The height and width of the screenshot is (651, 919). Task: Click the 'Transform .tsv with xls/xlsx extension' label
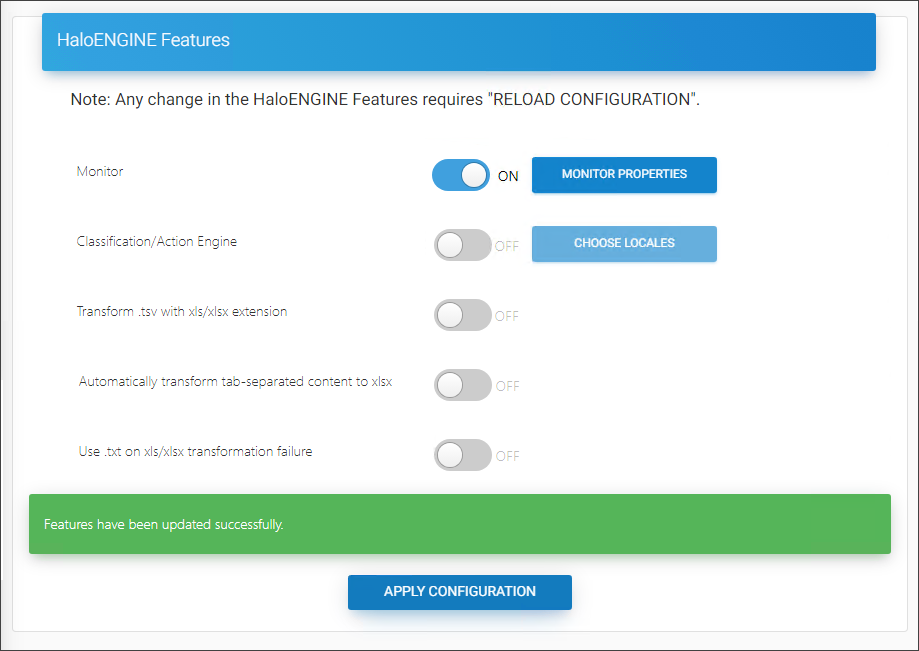pos(181,311)
